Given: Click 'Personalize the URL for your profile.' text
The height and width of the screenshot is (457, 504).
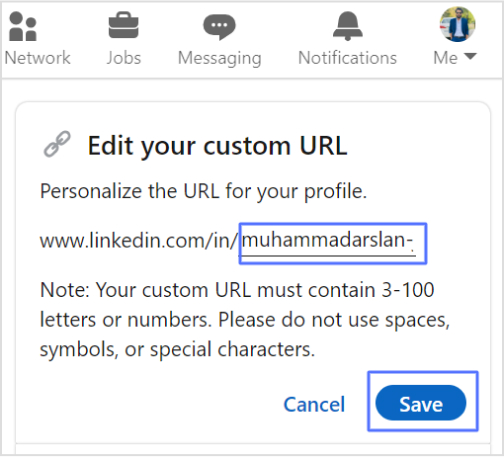Looking at the screenshot, I should [x=203, y=192].
